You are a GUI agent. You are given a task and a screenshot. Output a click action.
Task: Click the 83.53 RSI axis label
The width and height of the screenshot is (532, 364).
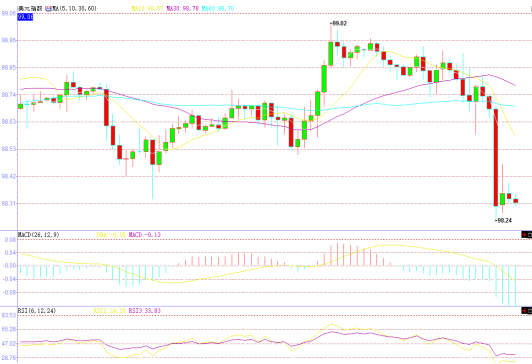tap(8, 315)
